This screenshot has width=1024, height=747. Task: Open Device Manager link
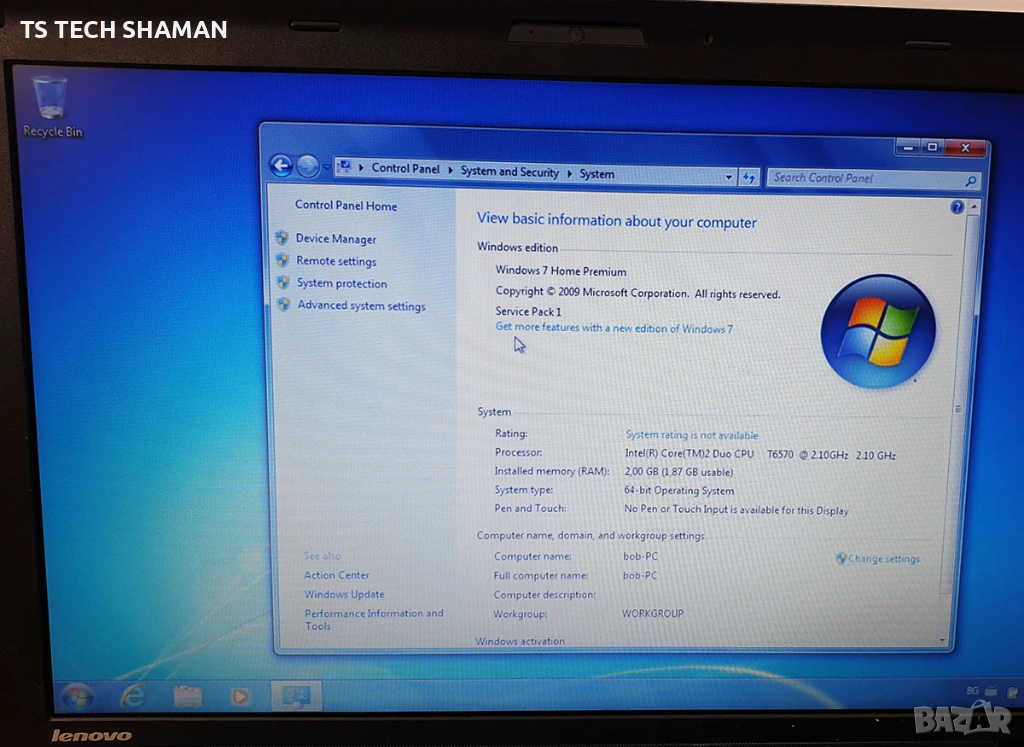tap(336, 239)
